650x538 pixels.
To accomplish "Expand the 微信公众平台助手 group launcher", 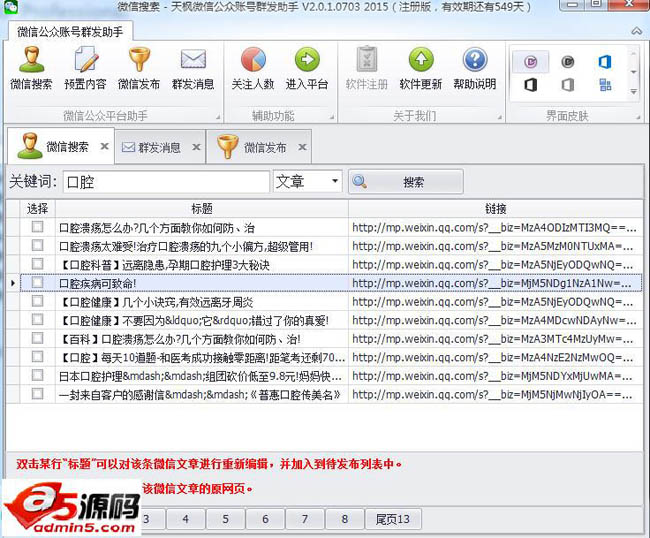I will 218,118.
